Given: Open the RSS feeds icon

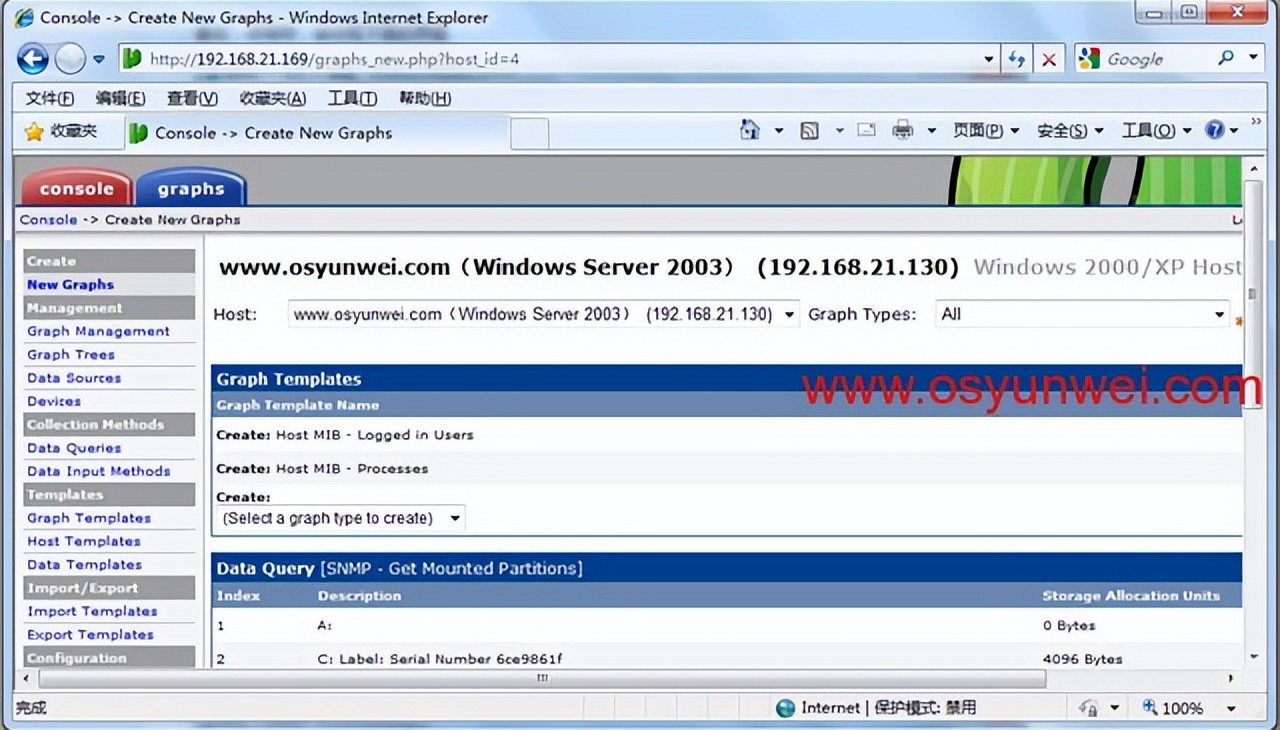Looking at the screenshot, I should [x=810, y=130].
